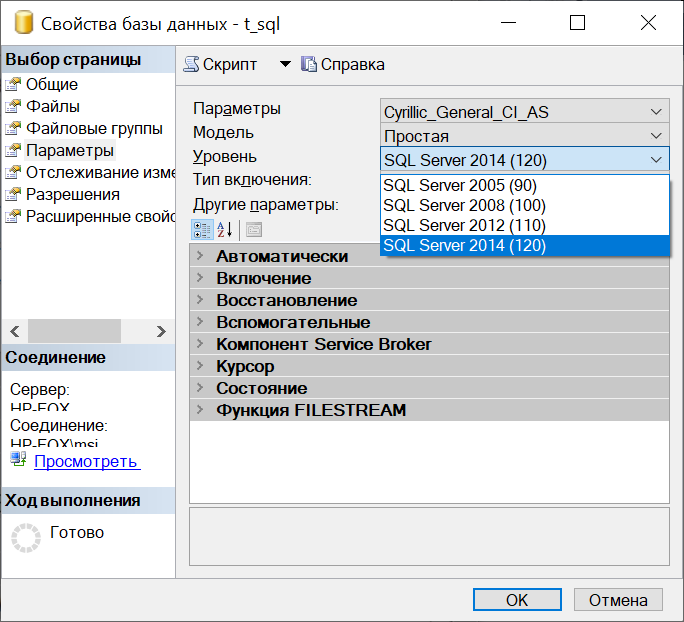684x622 pixels.
Task: Choose highlighted SQL Server 2014 (120) option
Action: tap(525, 246)
